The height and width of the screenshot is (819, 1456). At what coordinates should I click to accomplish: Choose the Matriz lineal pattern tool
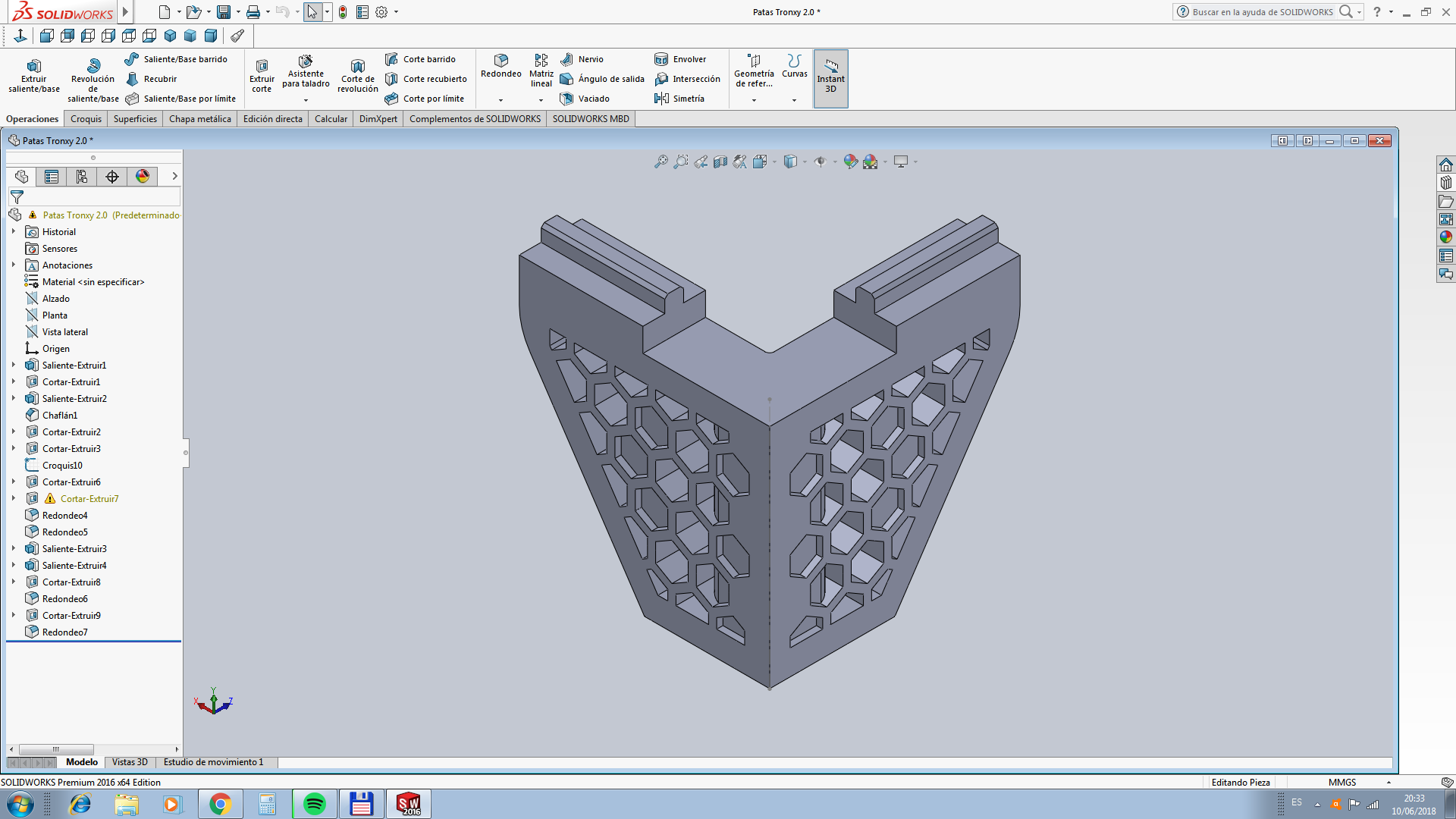541,70
